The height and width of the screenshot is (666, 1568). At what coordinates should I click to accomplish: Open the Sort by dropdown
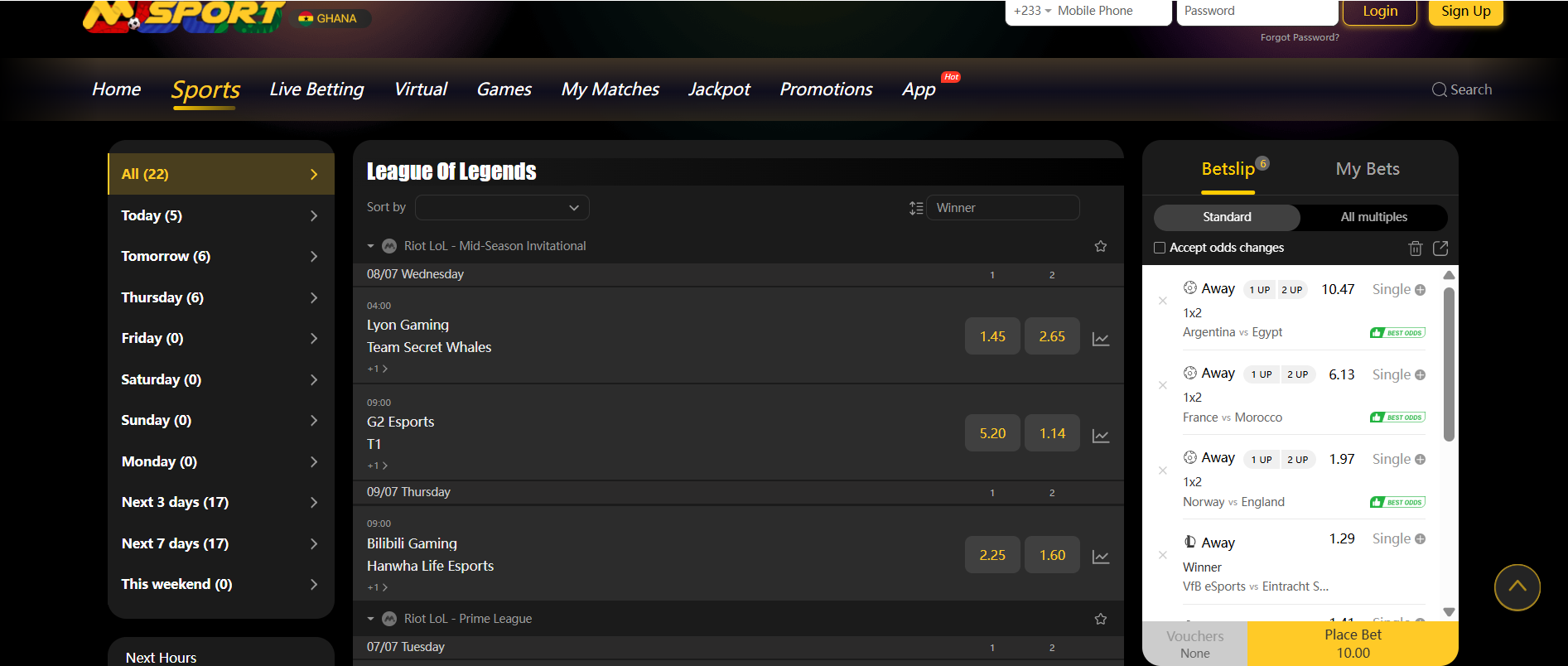(x=502, y=207)
